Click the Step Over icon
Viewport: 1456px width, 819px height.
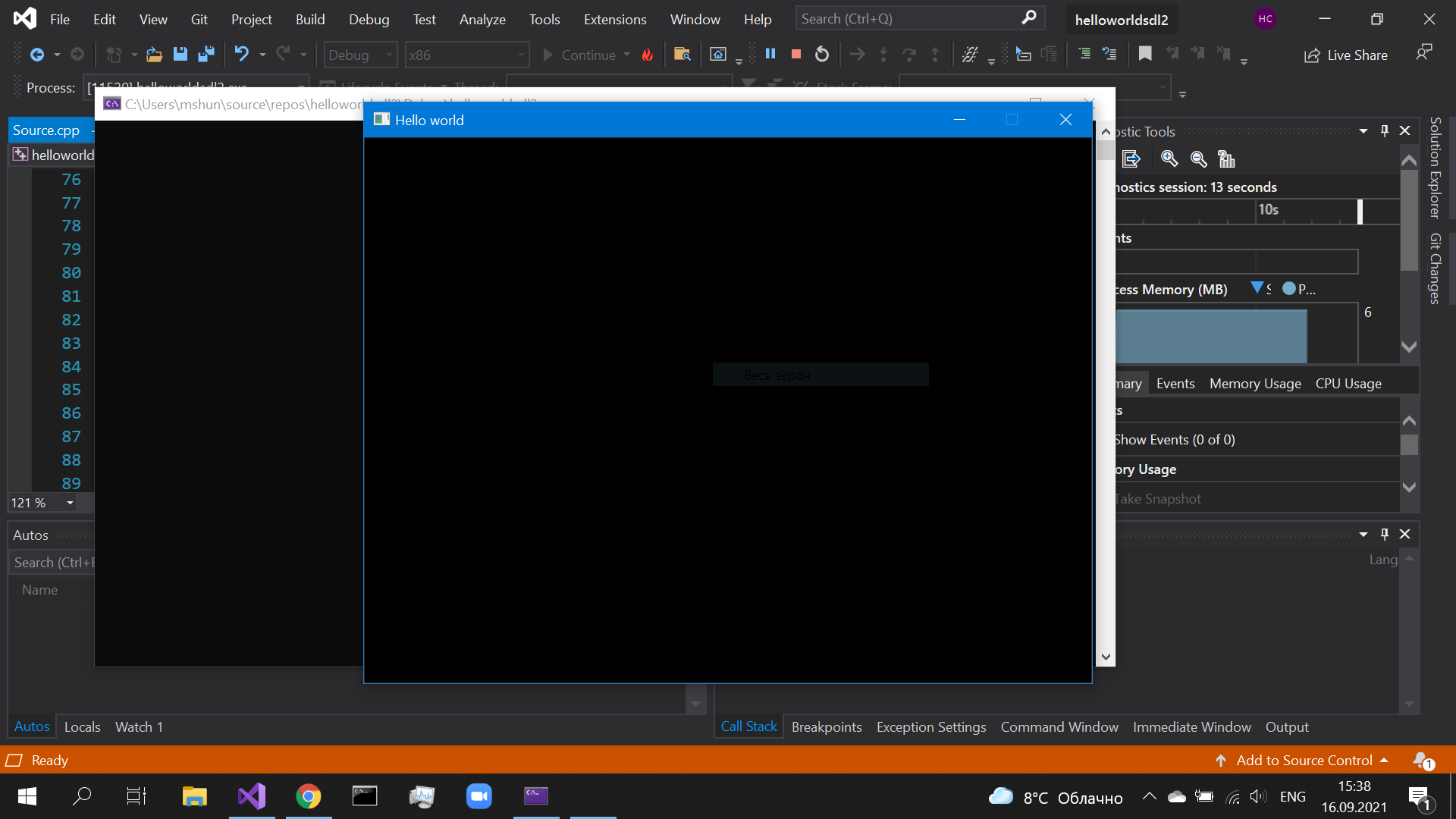click(908, 54)
